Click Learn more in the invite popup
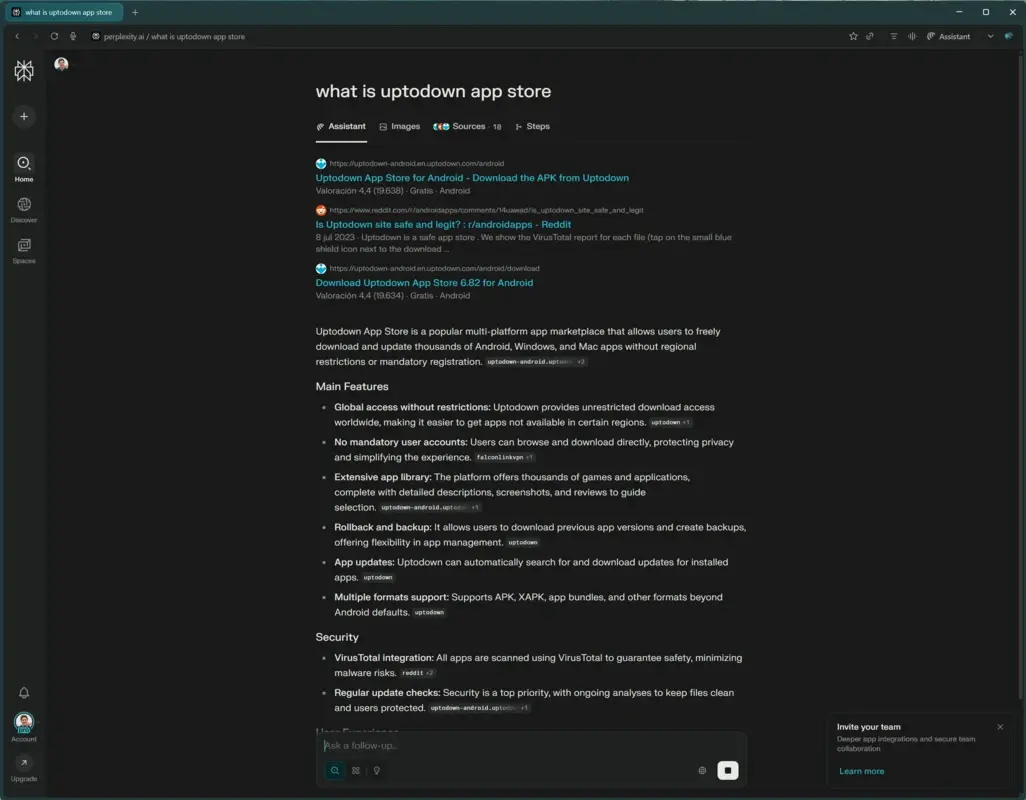The height and width of the screenshot is (800, 1026). (861, 770)
